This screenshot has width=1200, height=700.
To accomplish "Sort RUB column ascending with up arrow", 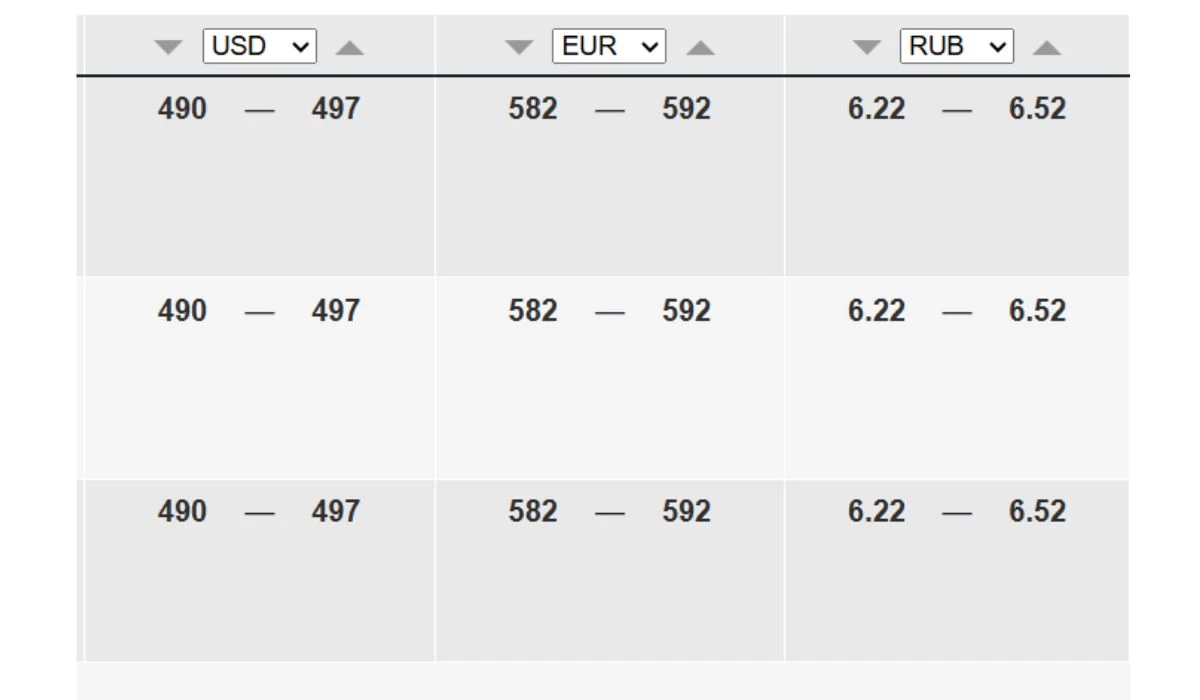I will click(1046, 47).
